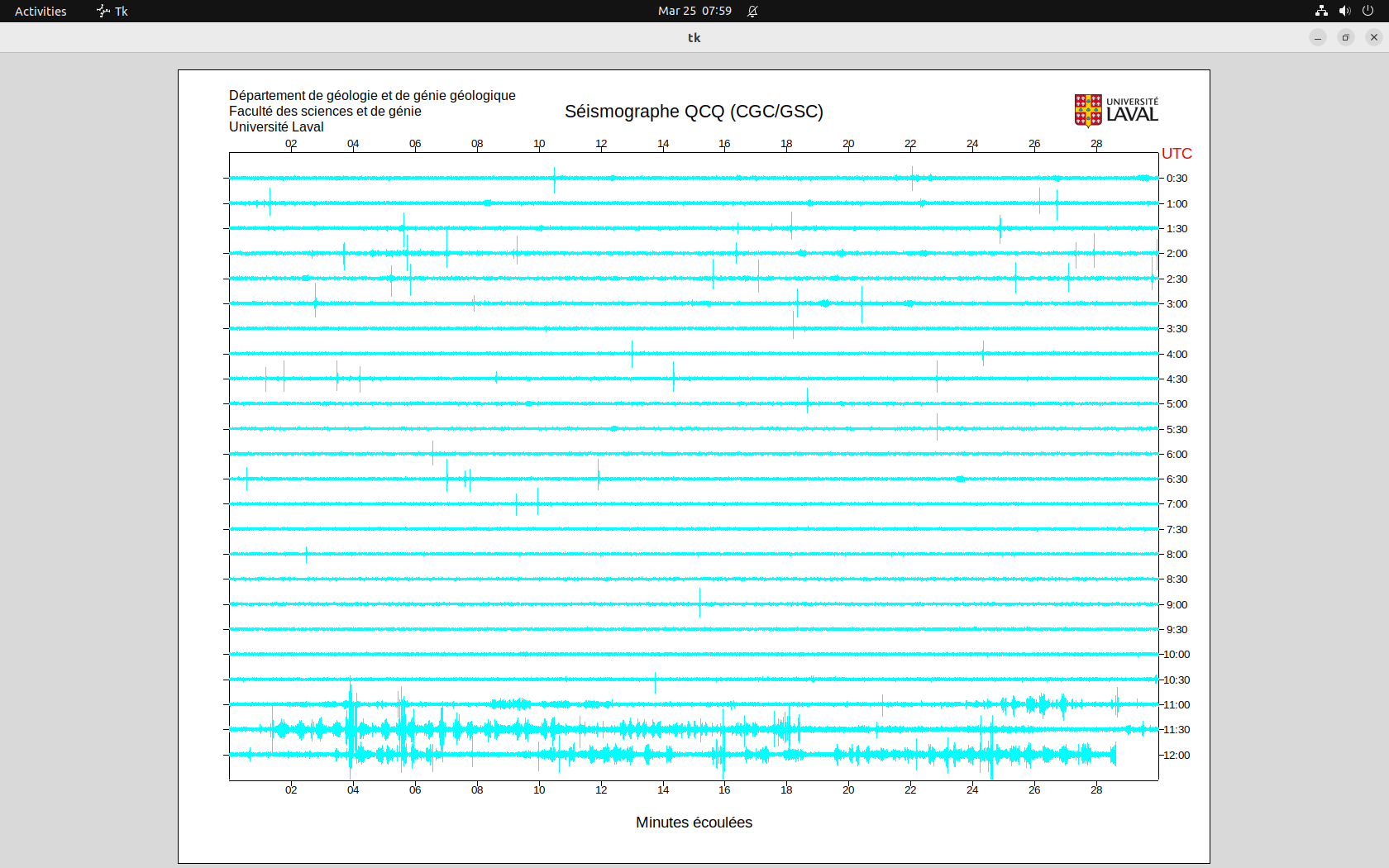Viewport: 1389px width, 868px height.
Task: Click the Université Laval logo
Action: pyautogui.click(x=1116, y=111)
